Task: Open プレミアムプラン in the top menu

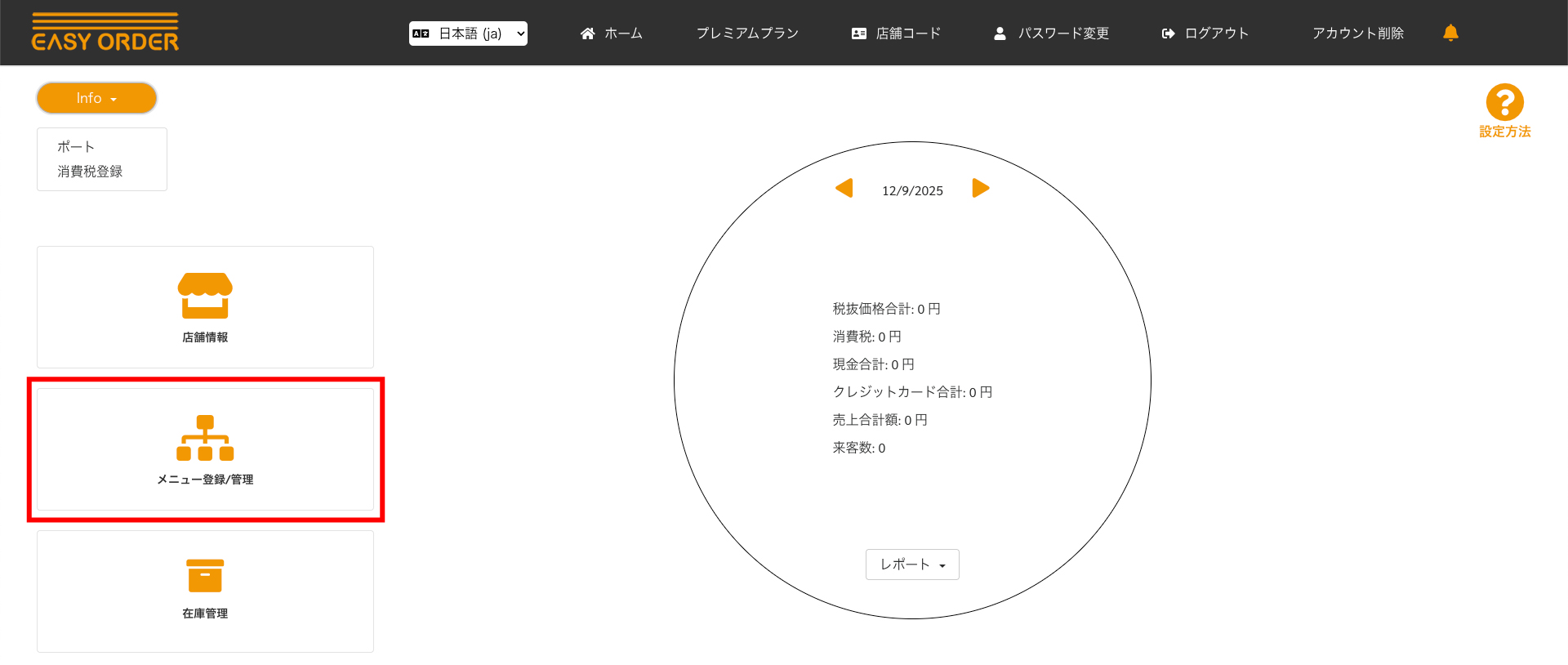Action: (x=746, y=33)
